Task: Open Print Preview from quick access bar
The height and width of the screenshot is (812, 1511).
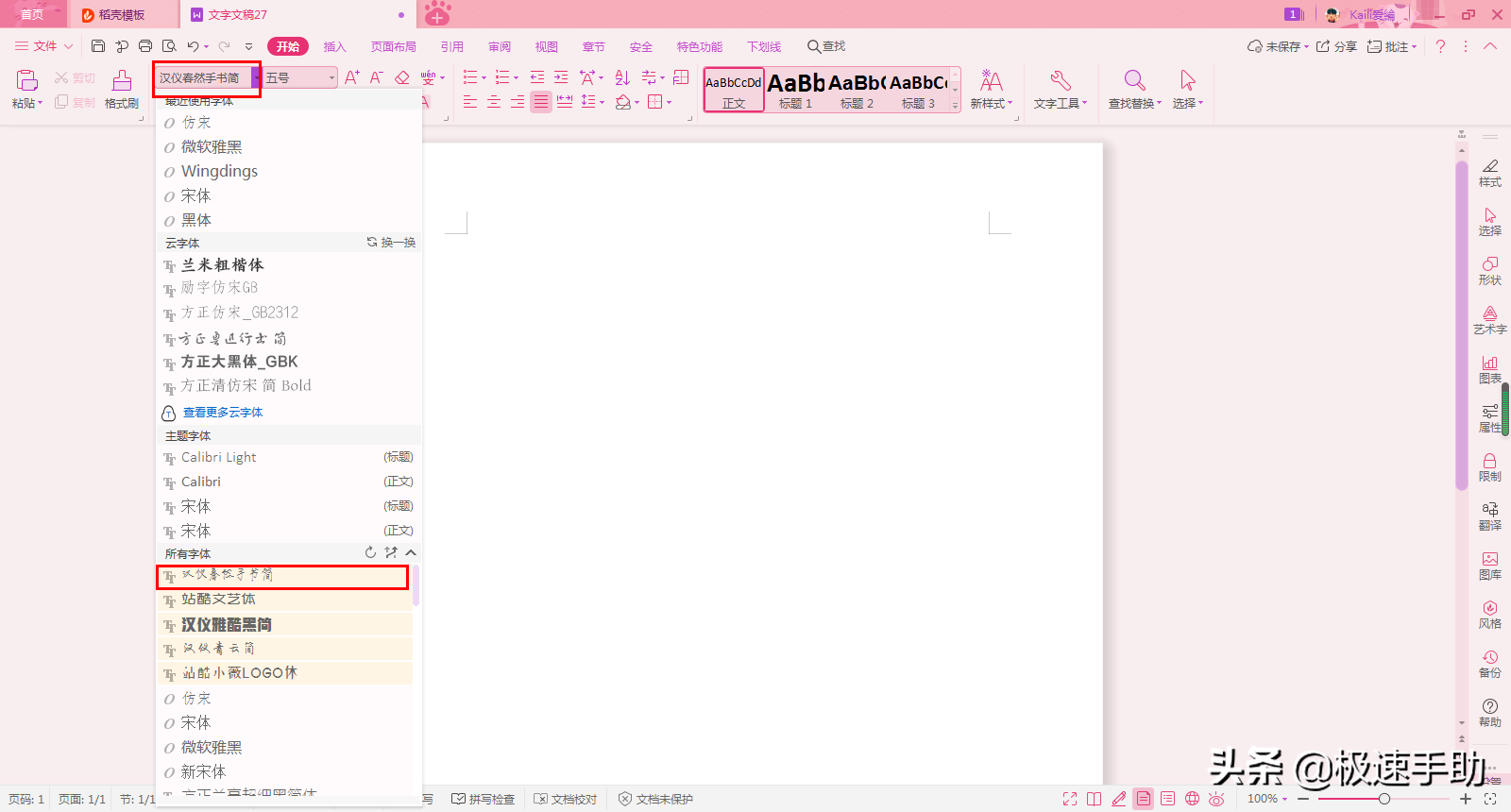Action: 169,46
